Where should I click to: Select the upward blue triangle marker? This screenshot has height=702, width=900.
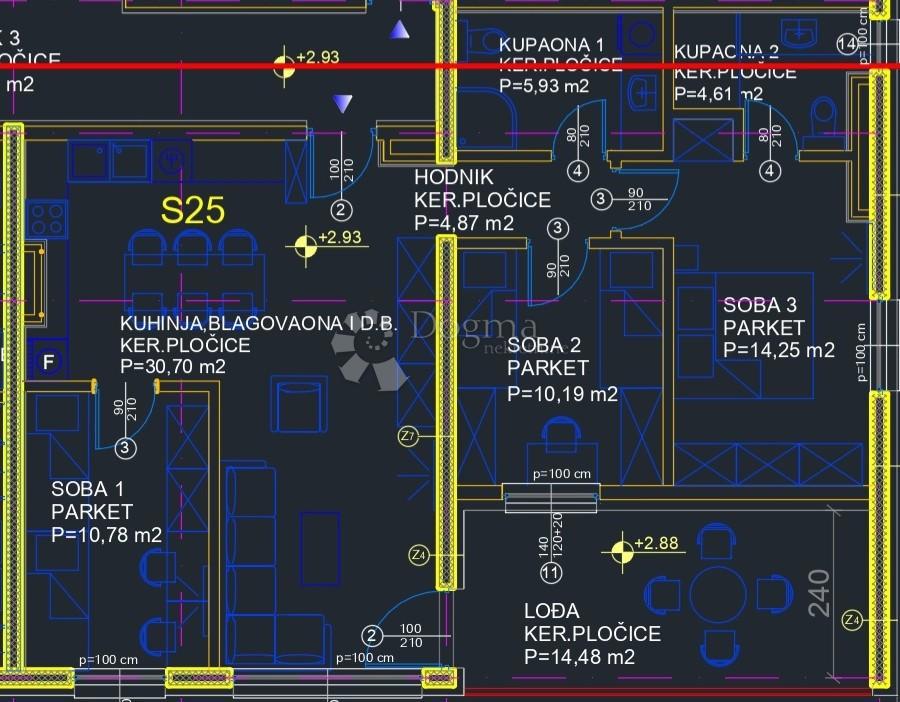(399, 30)
